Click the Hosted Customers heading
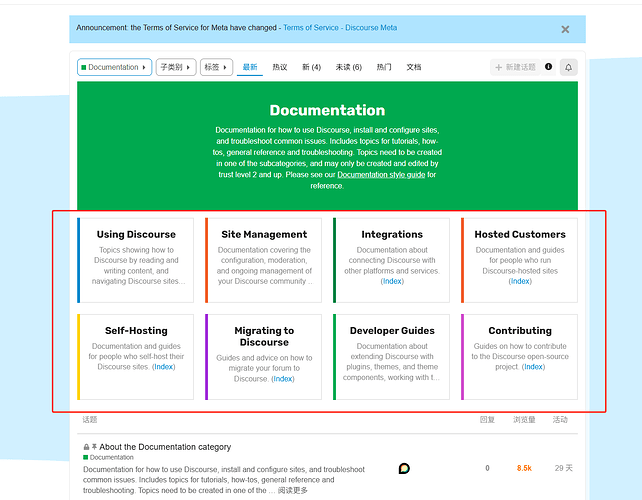 pyautogui.click(x=520, y=234)
